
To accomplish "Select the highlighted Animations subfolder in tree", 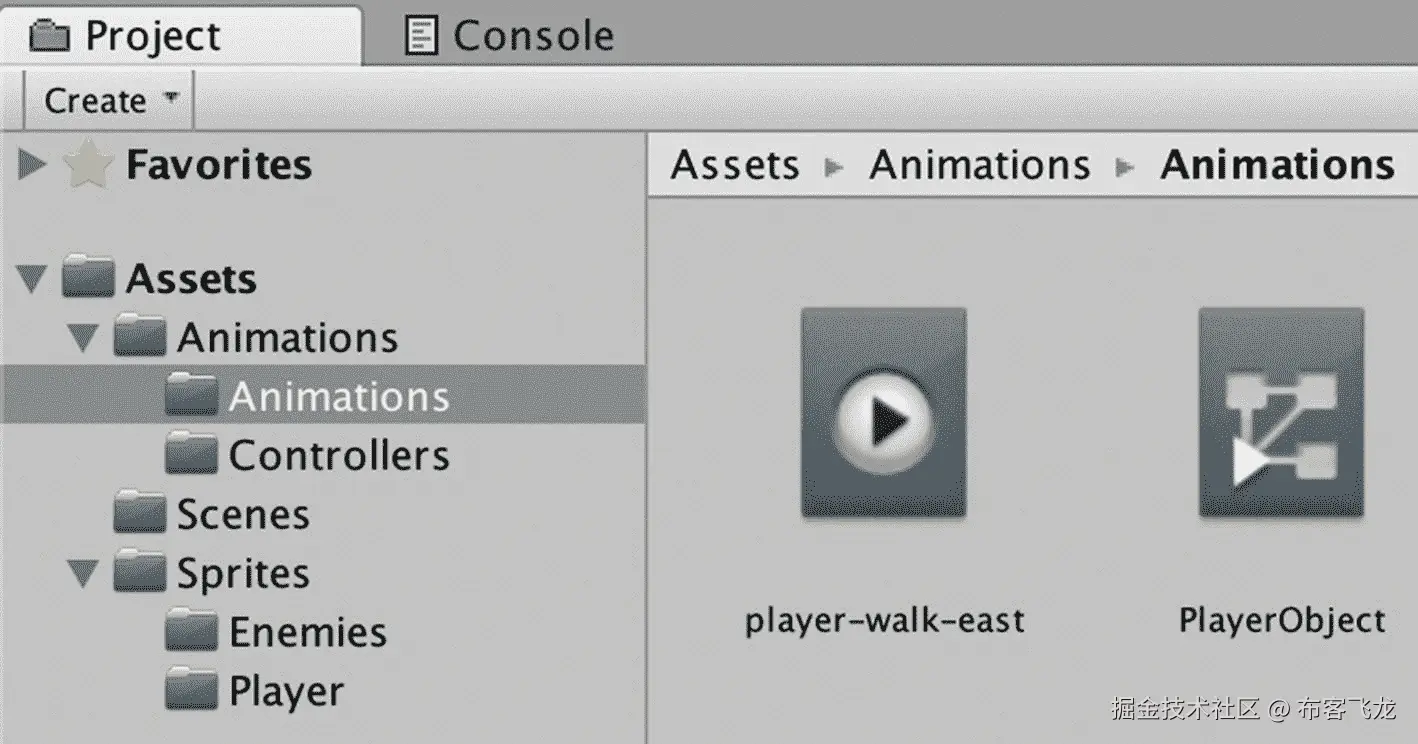I will click(338, 397).
